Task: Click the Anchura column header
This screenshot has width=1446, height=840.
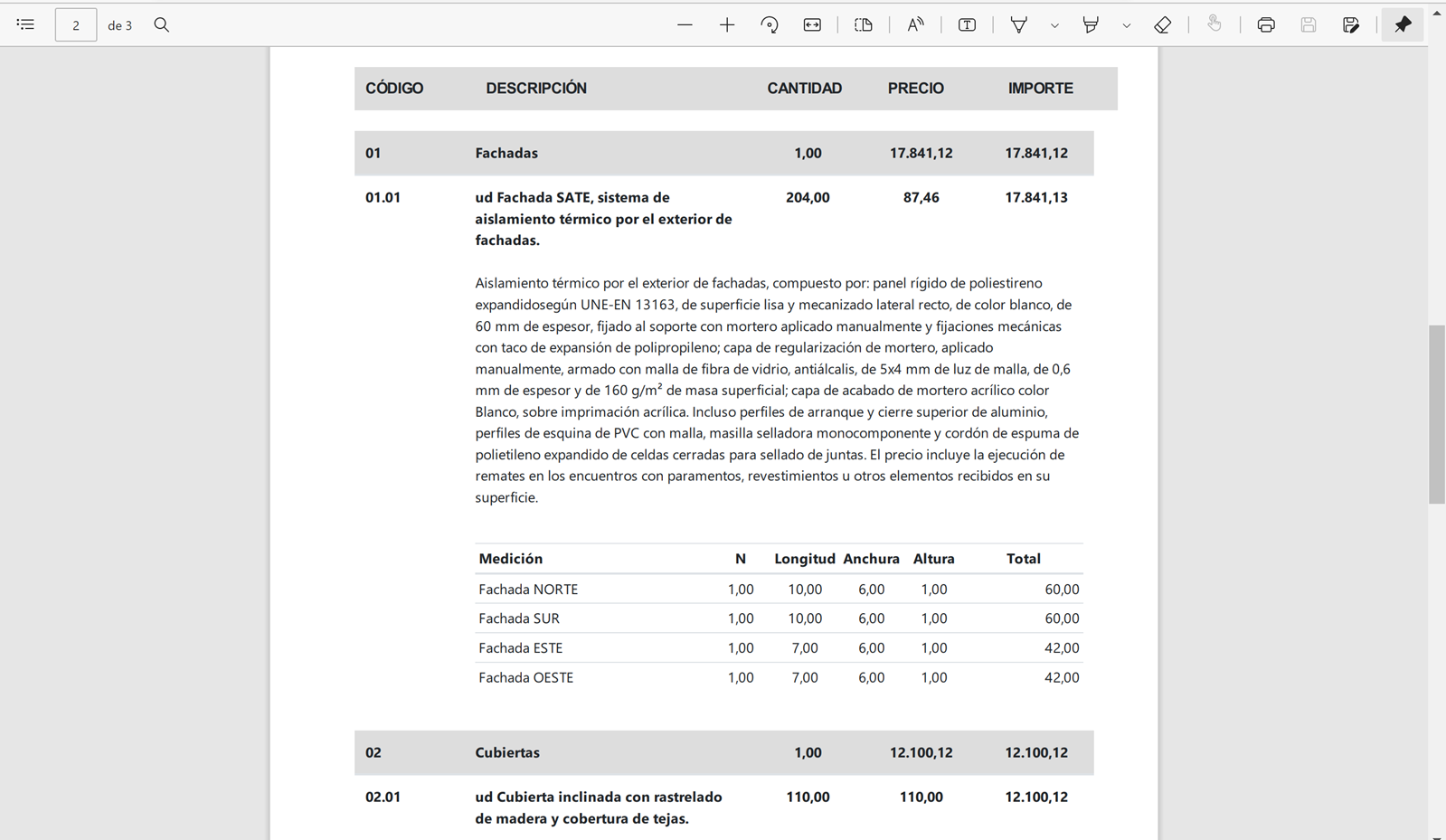Action: click(x=871, y=559)
